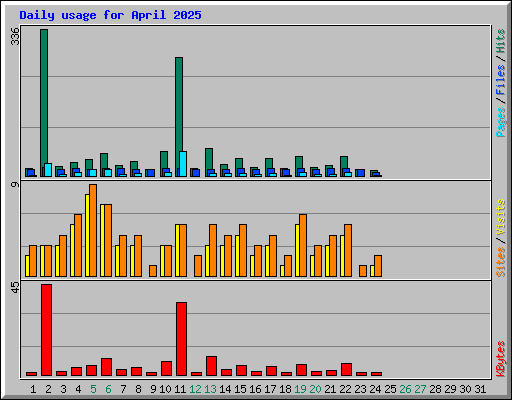Click the orange Visits bar for day 5
This screenshot has width=512, height=400.
(x=93, y=230)
